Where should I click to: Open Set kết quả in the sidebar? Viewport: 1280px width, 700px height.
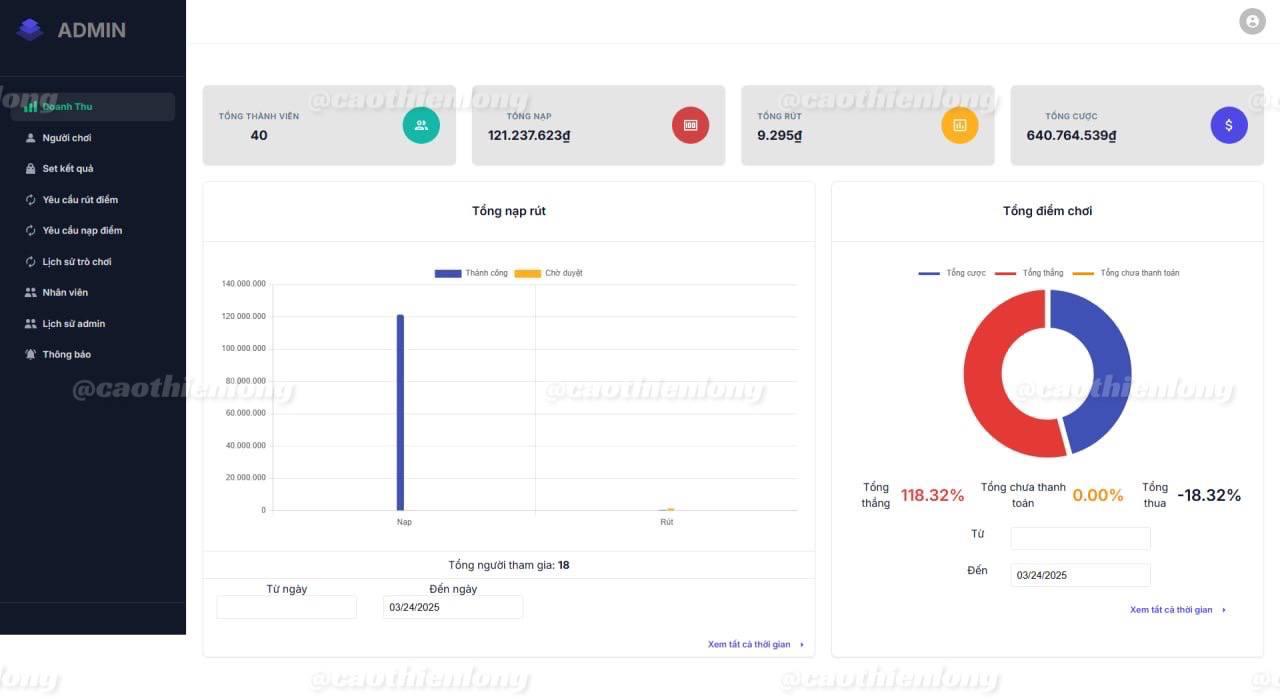[x=68, y=169]
